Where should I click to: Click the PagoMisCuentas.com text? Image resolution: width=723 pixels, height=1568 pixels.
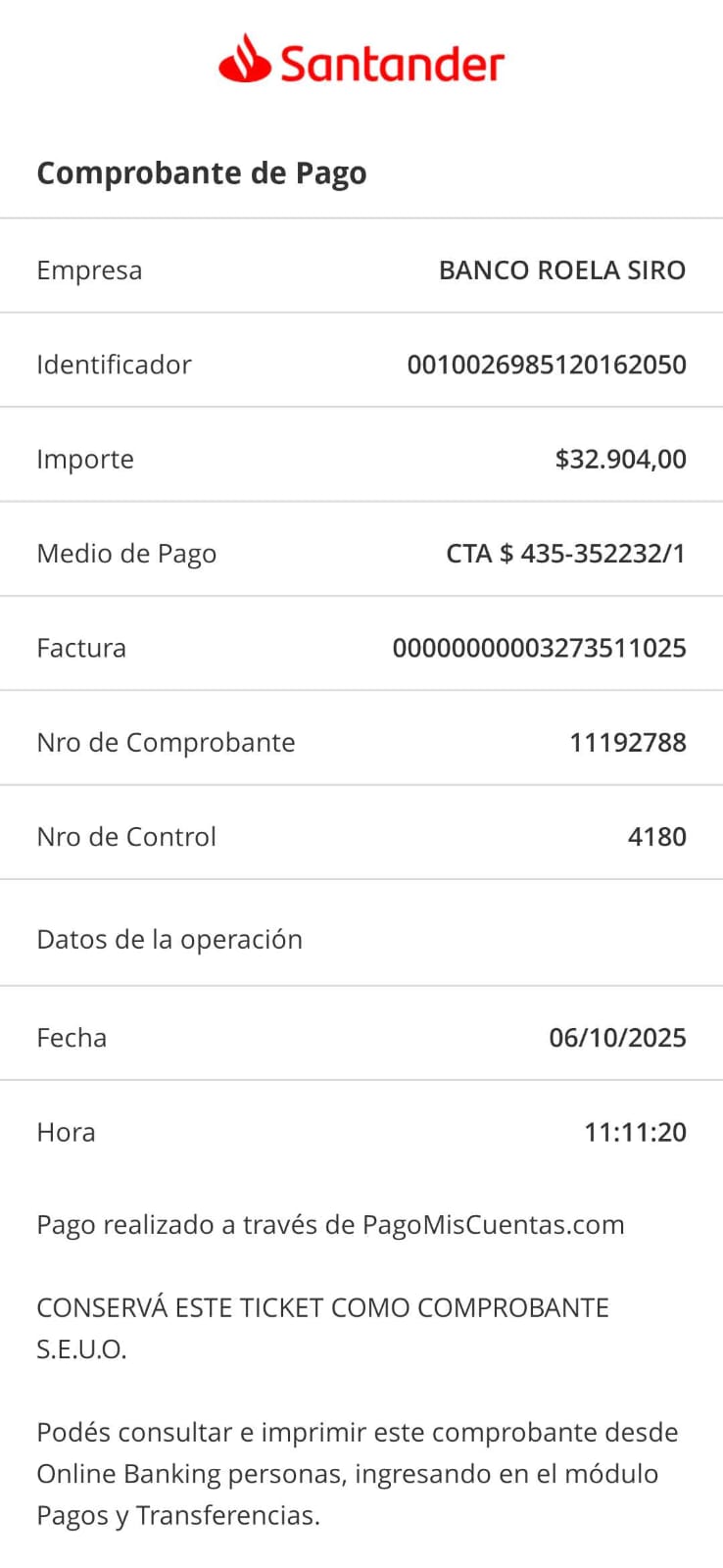[493, 1225]
